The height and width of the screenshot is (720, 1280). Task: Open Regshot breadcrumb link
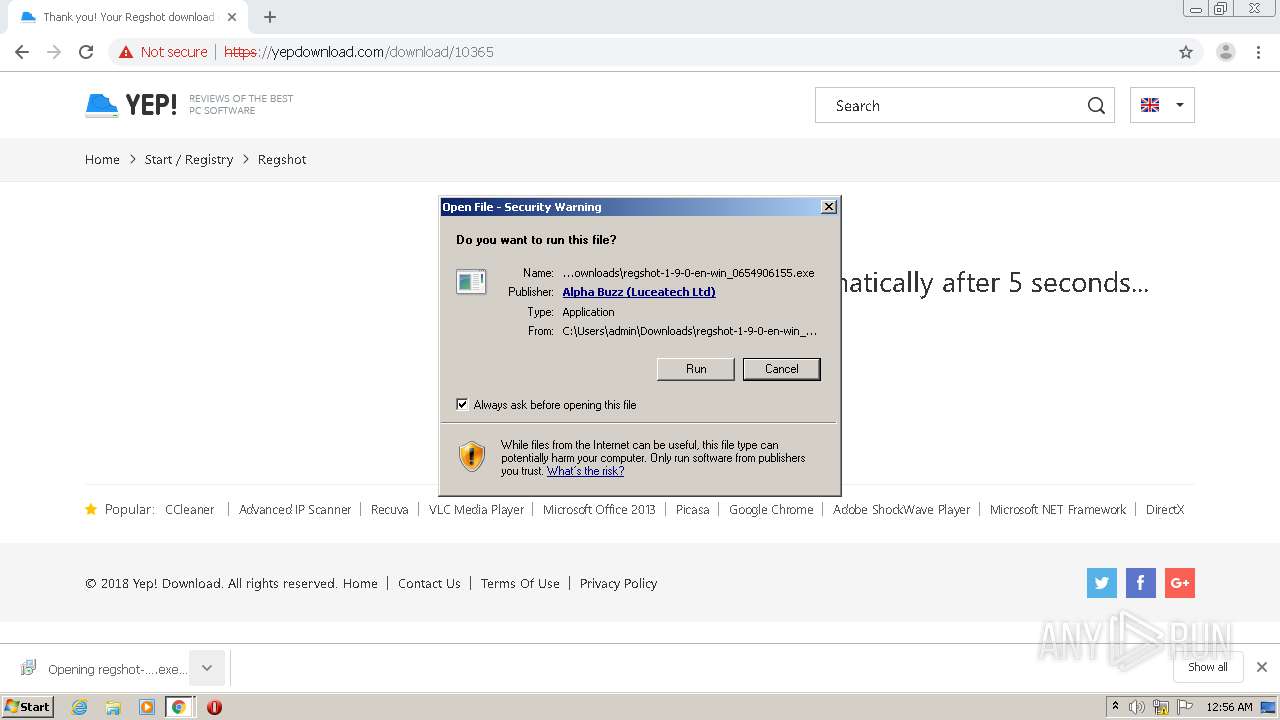coord(282,159)
